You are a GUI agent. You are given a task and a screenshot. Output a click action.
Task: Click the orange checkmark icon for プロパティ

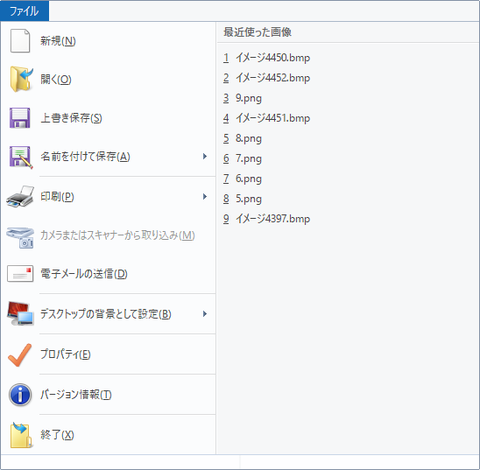pos(20,355)
